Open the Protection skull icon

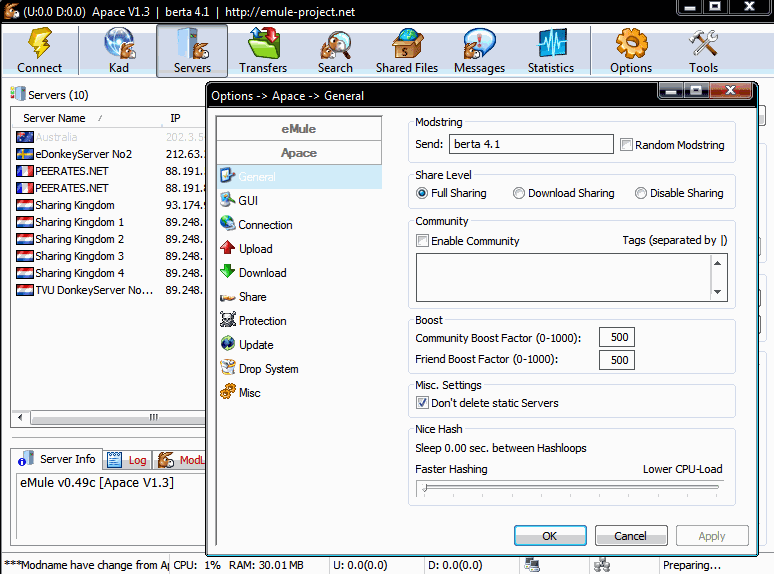tap(227, 320)
